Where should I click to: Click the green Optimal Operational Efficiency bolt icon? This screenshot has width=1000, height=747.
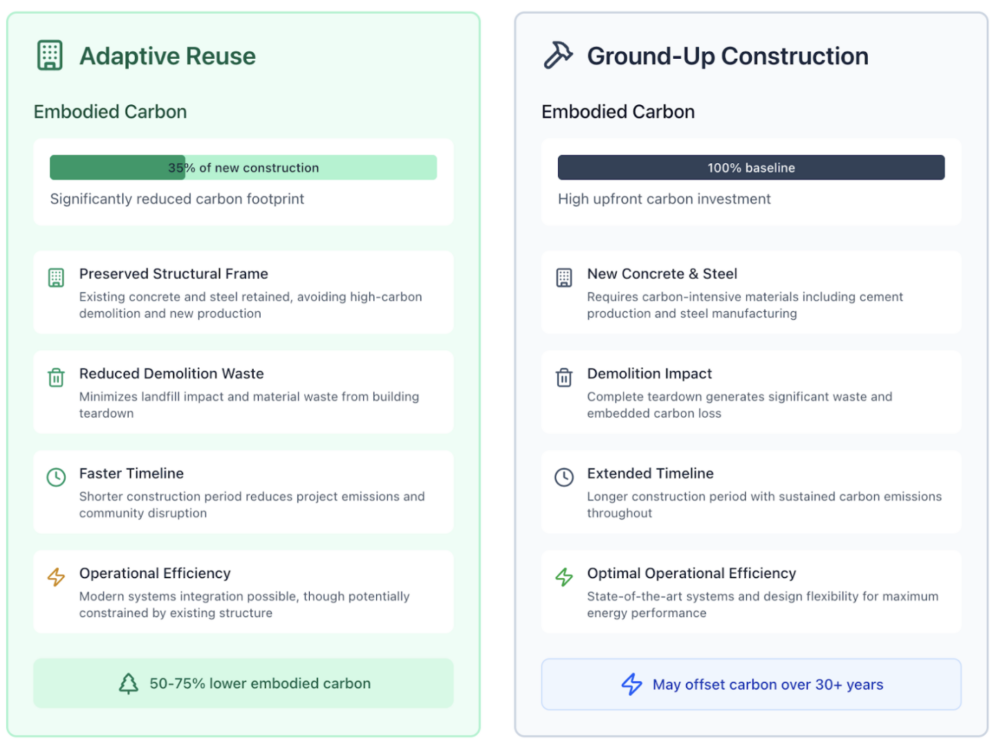click(564, 577)
